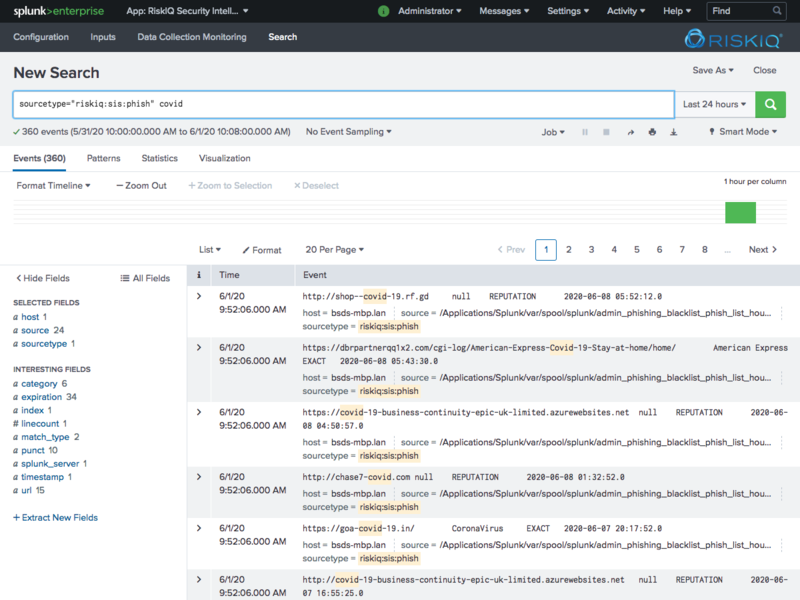Click the Next page link
Screen dimensions: 800x600
763,249
